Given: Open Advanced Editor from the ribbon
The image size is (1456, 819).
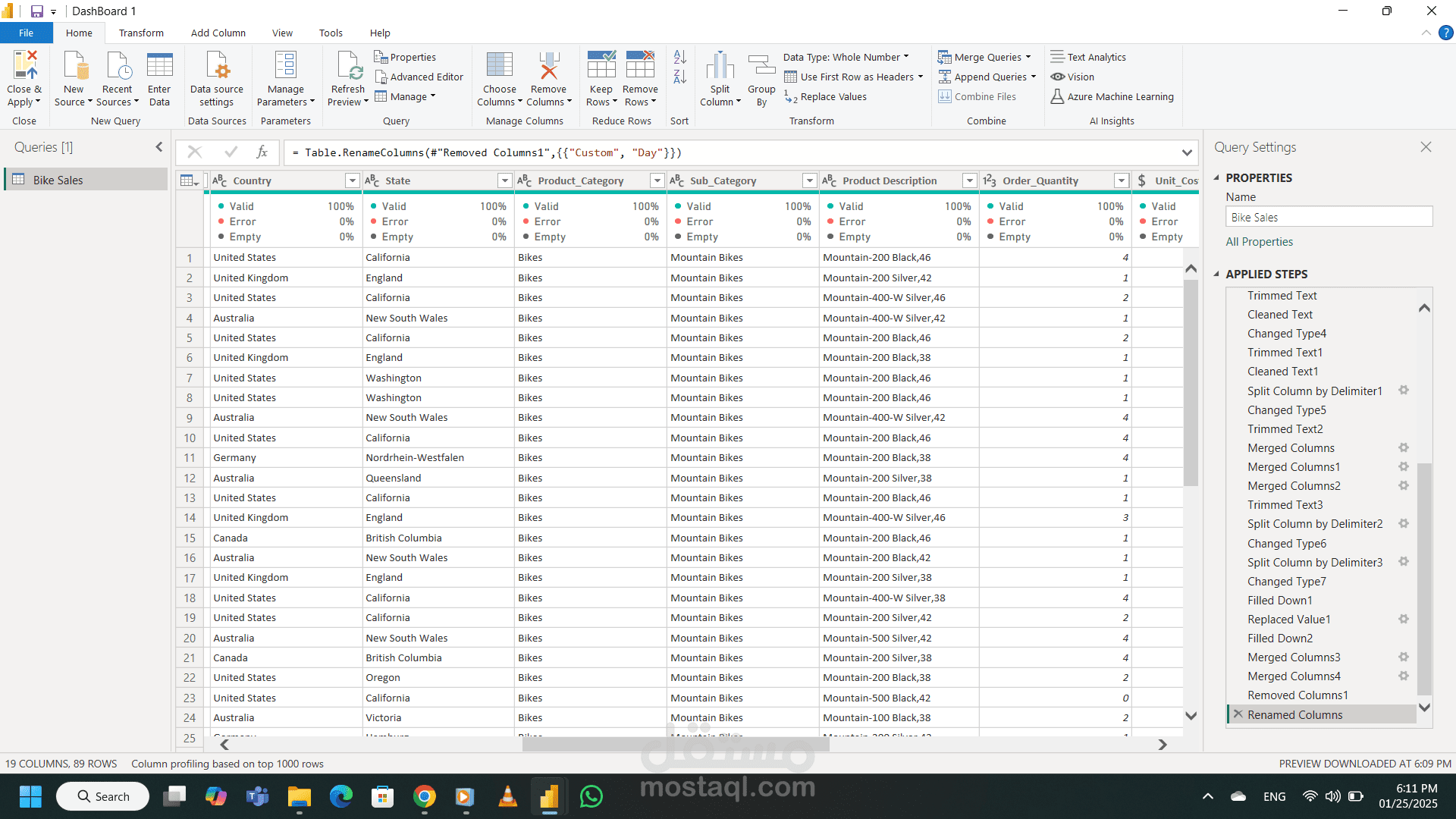Looking at the screenshot, I should pos(419,77).
